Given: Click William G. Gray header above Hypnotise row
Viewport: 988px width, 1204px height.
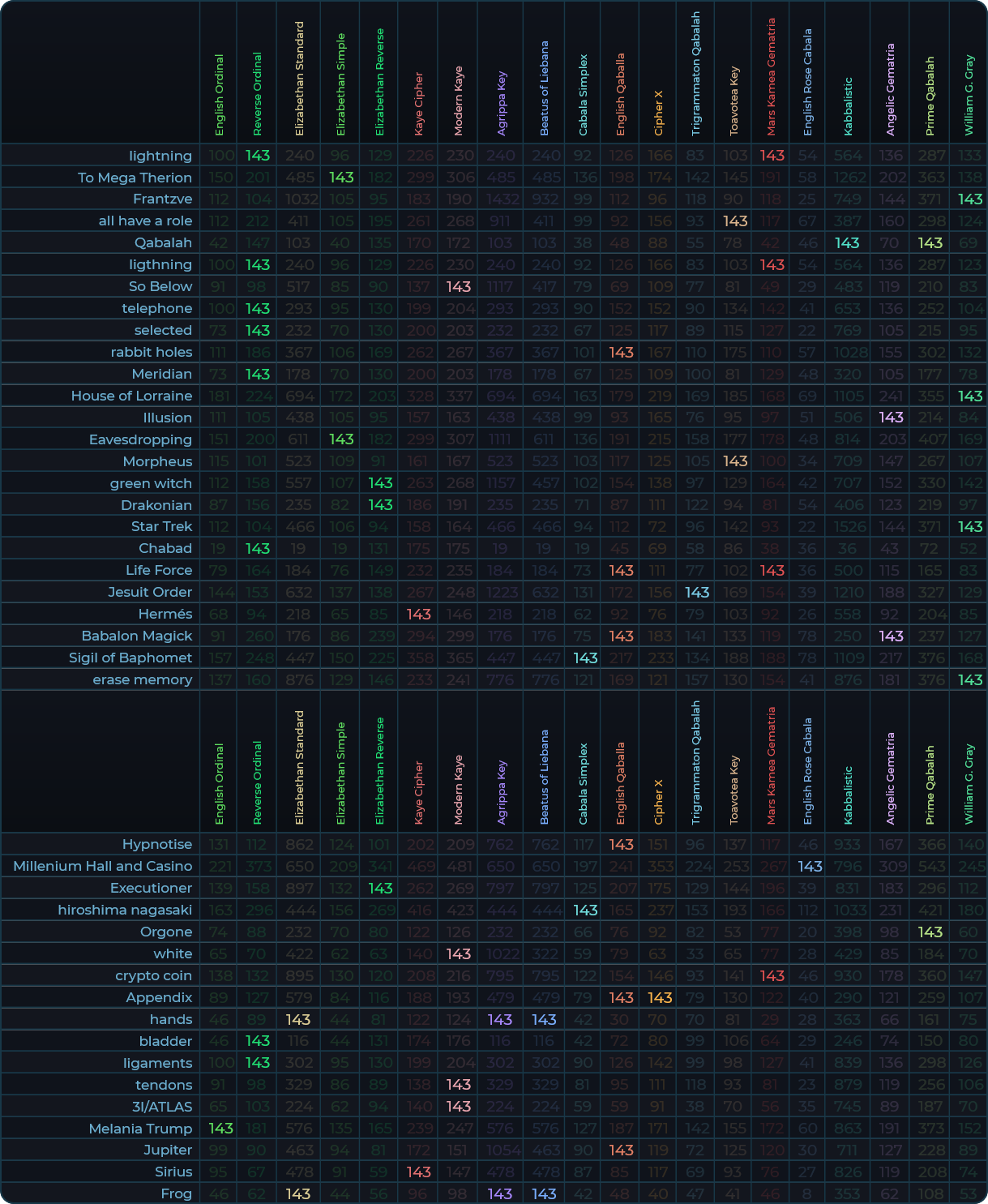Looking at the screenshot, I should pos(969,785).
